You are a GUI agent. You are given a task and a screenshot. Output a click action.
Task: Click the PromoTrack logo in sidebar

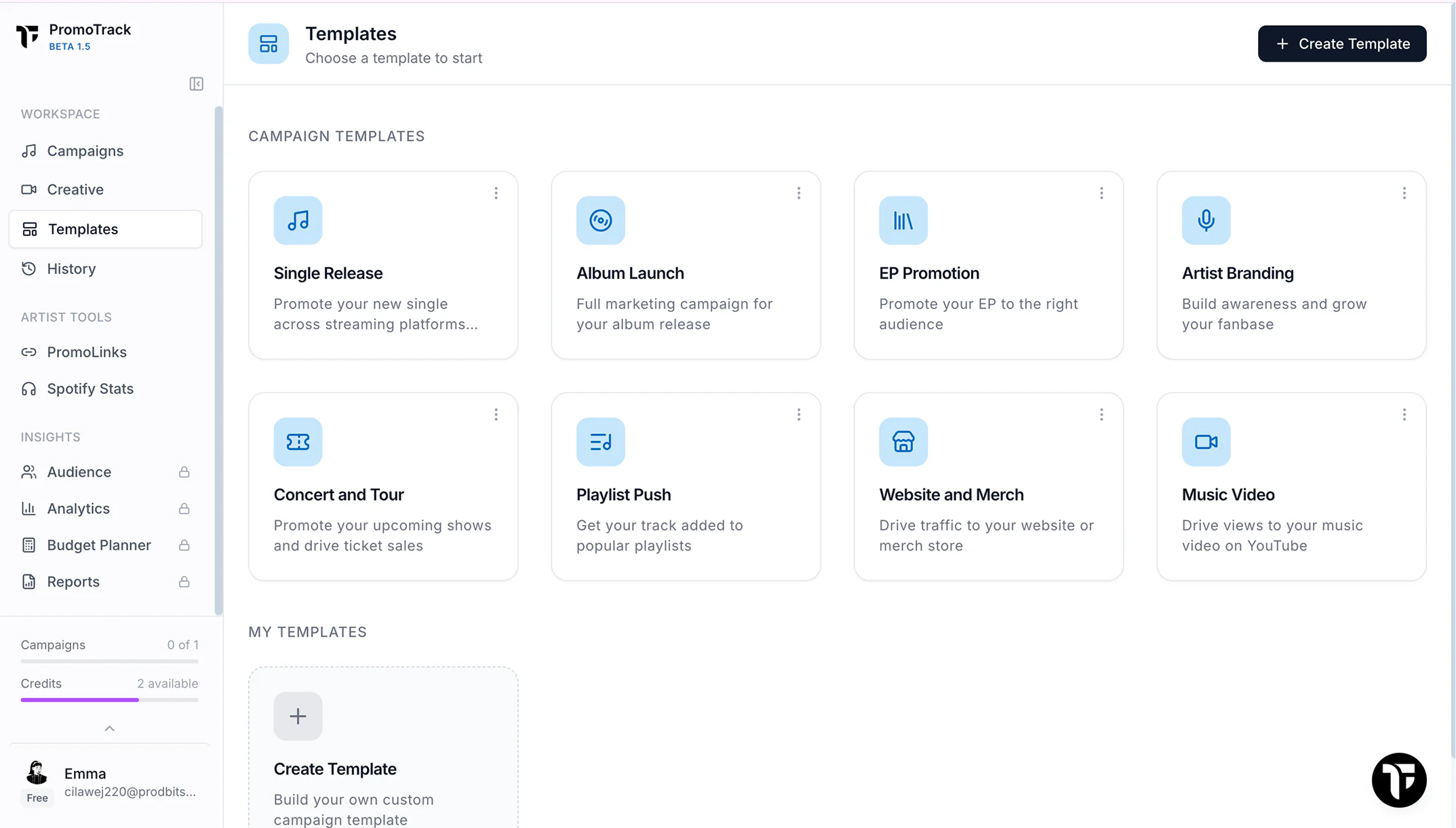pyautogui.click(x=28, y=36)
